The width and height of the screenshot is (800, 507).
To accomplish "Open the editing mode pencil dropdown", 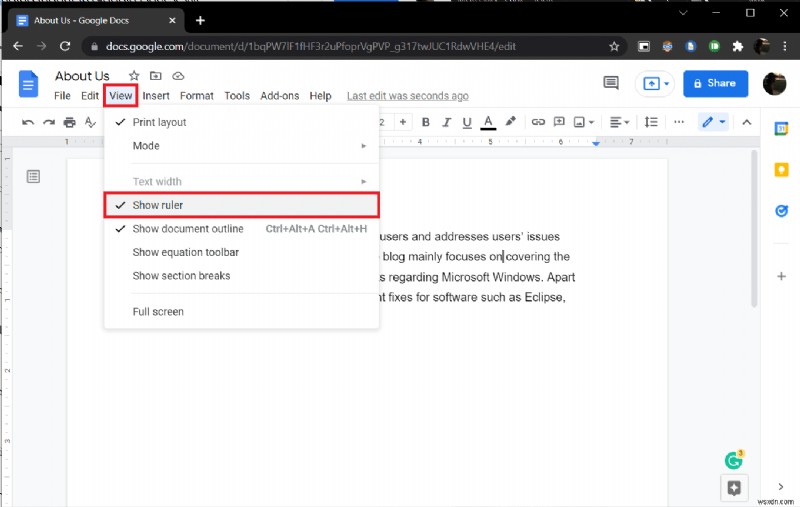I will click(713, 122).
